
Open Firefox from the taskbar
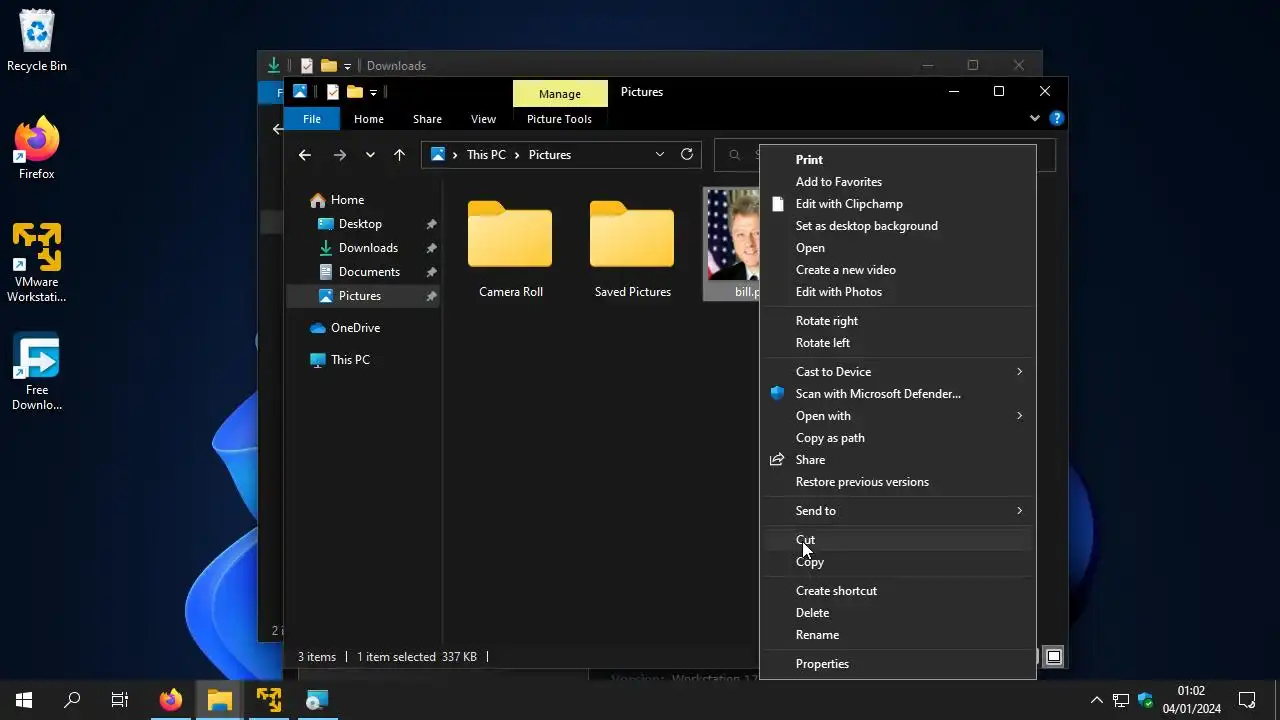click(171, 700)
